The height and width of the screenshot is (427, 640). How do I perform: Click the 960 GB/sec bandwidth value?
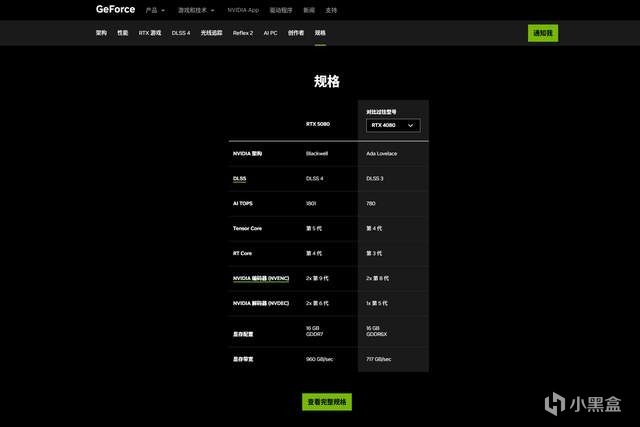pos(319,359)
